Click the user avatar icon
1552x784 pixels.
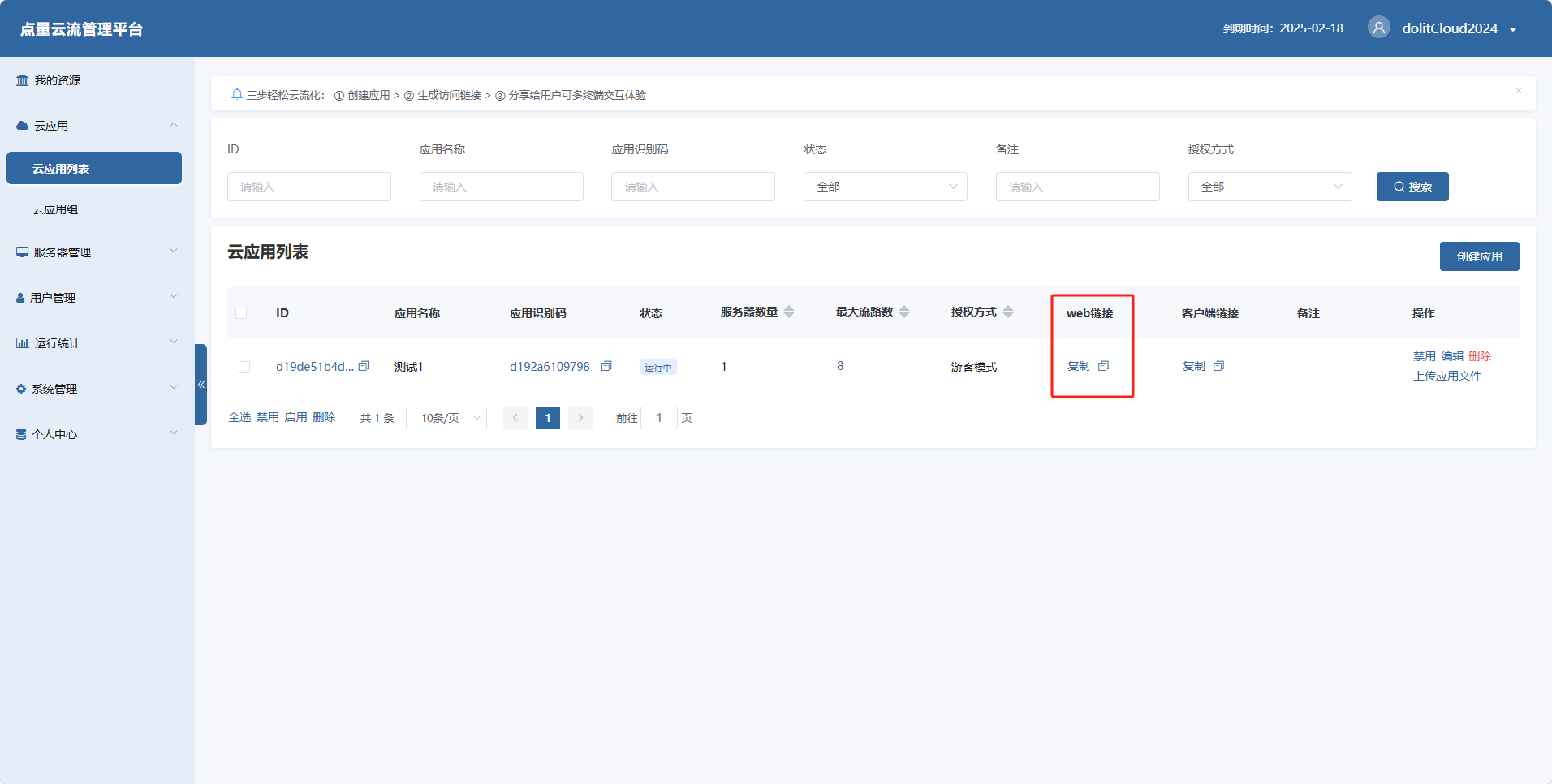[x=1378, y=28]
